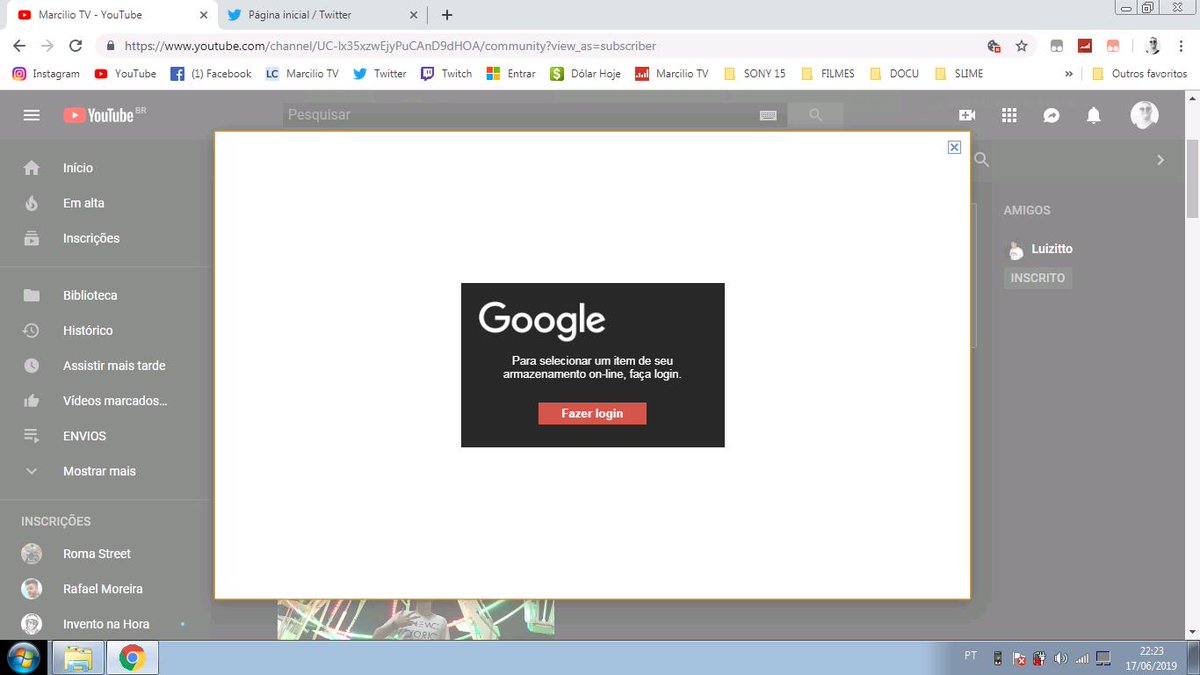The image size is (1200, 675).
Task: Click the INSCRITO button under Luizitto
Action: 1038,278
